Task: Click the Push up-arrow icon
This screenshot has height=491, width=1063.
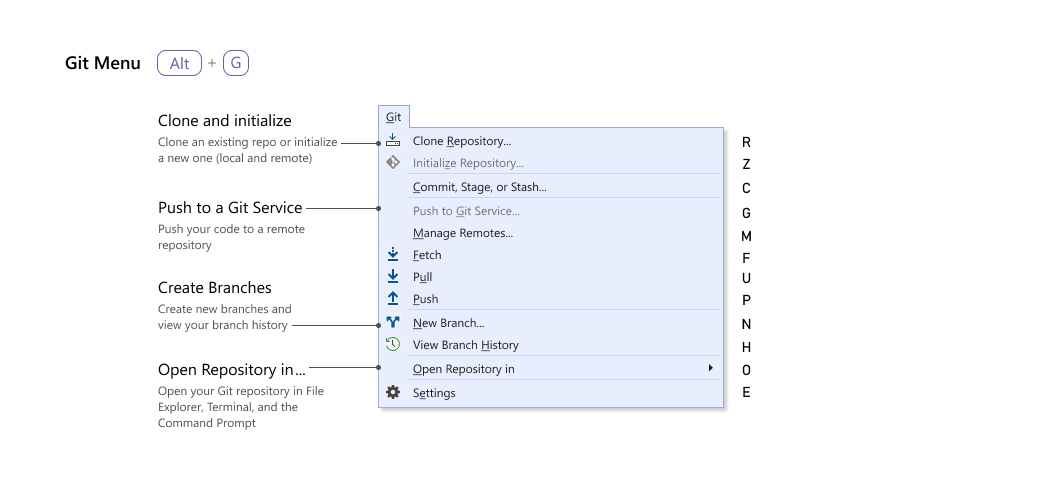Action: tap(393, 299)
